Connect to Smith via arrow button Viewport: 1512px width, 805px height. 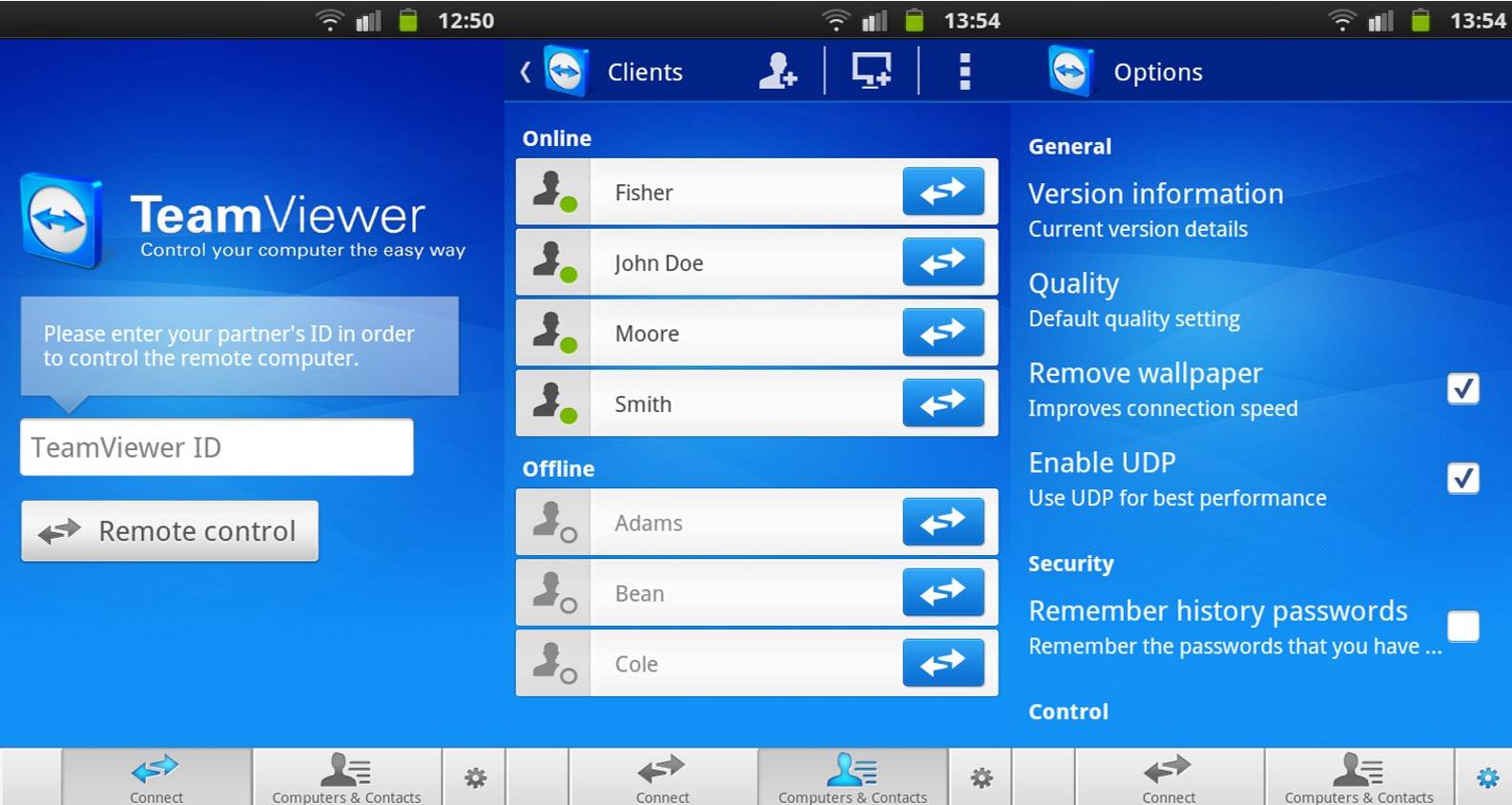pos(942,403)
